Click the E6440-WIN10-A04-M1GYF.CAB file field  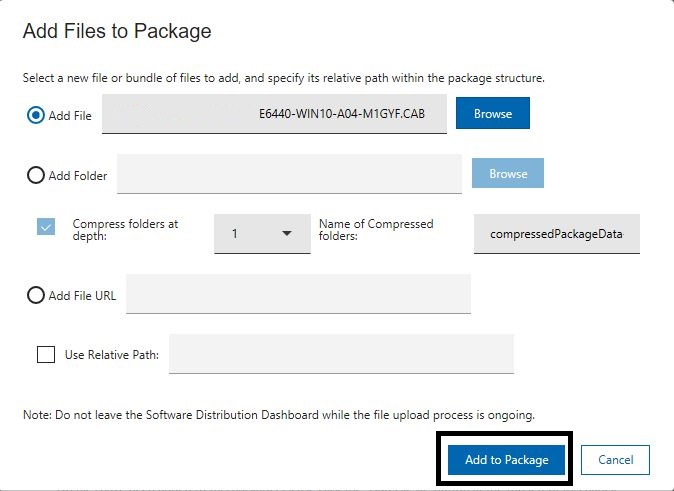pyautogui.click(x=274, y=114)
